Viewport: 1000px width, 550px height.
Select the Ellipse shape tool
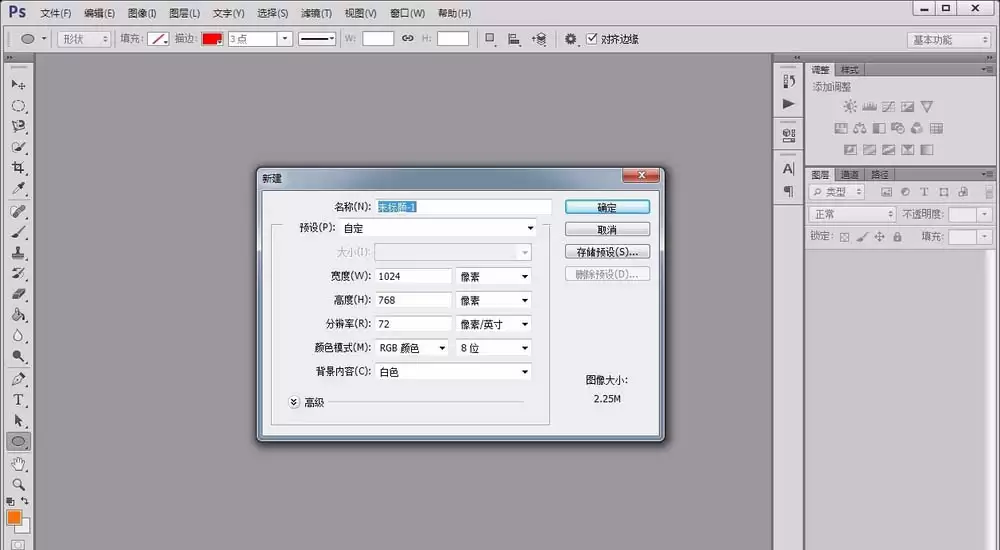(x=18, y=442)
